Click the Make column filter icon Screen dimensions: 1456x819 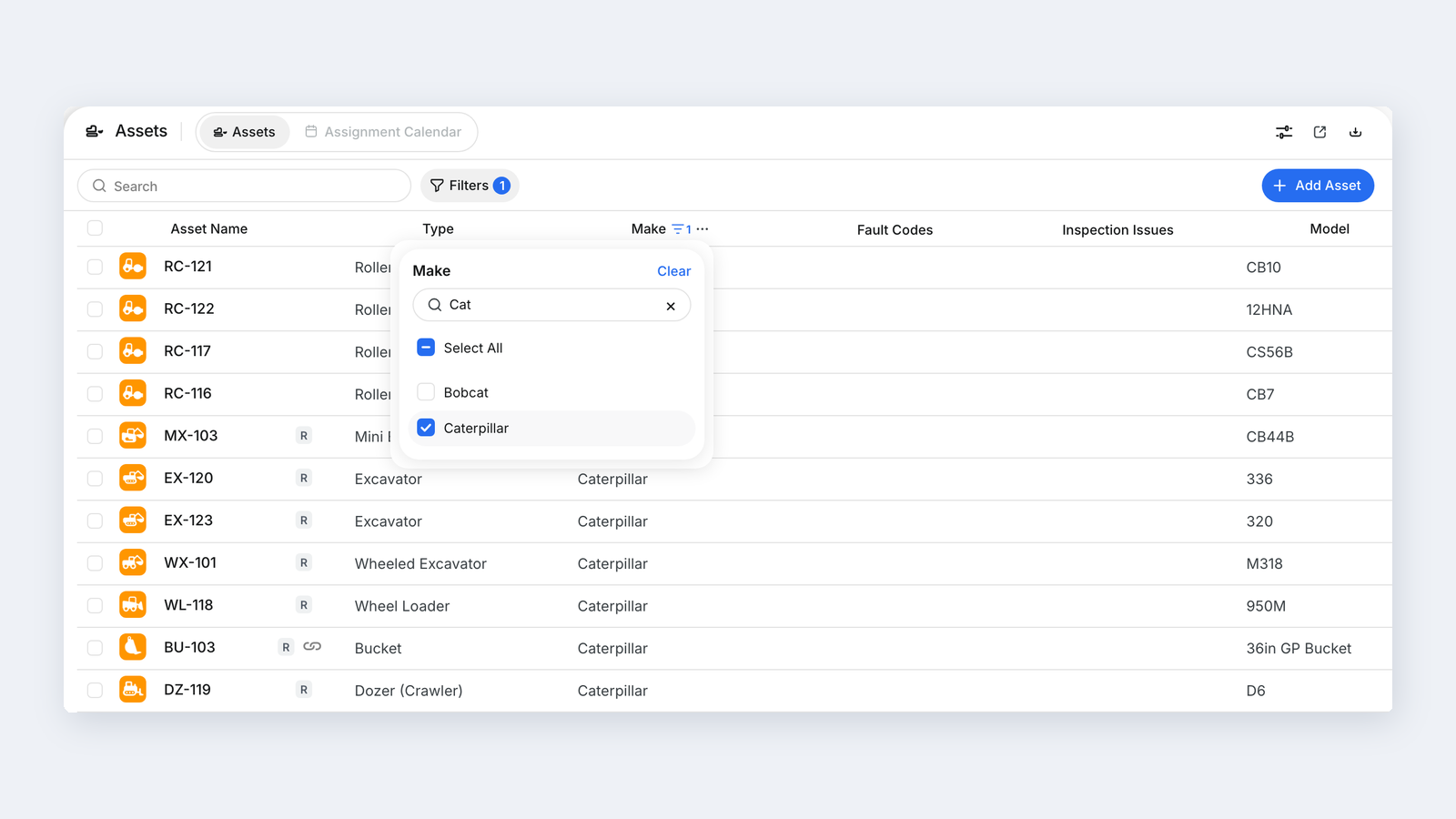point(681,229)
